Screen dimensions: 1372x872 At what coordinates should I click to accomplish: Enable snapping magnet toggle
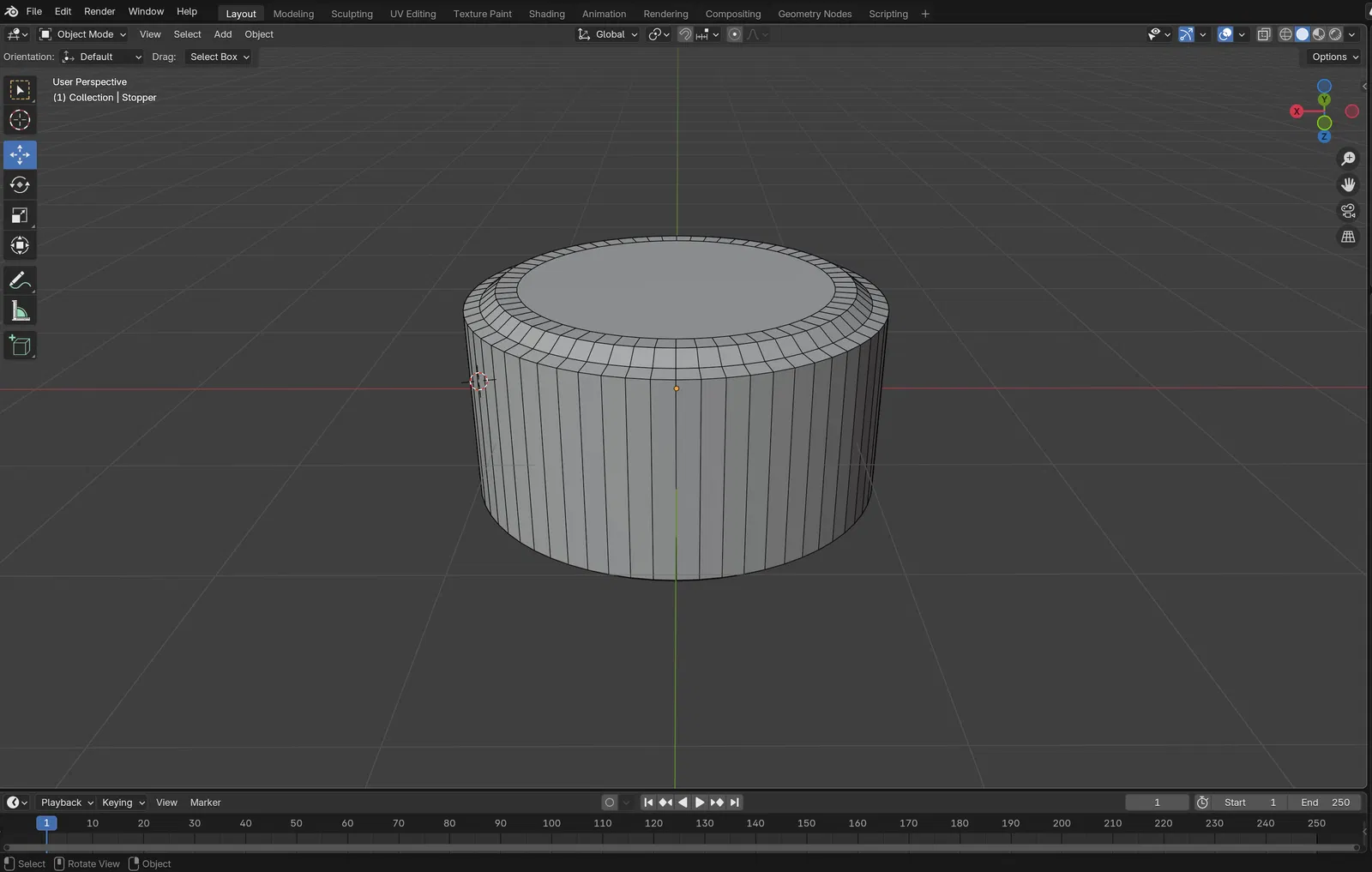pos(685,34)
